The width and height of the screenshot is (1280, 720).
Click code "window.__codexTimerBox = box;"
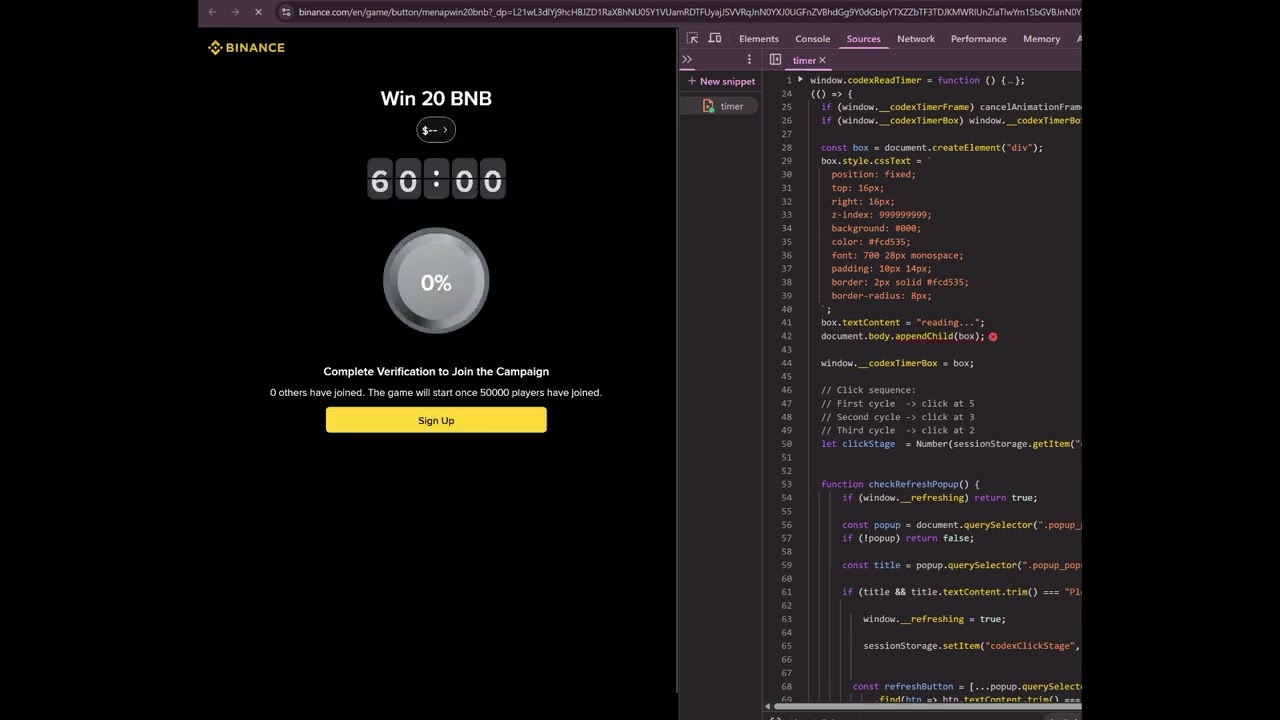coord(897,363)
